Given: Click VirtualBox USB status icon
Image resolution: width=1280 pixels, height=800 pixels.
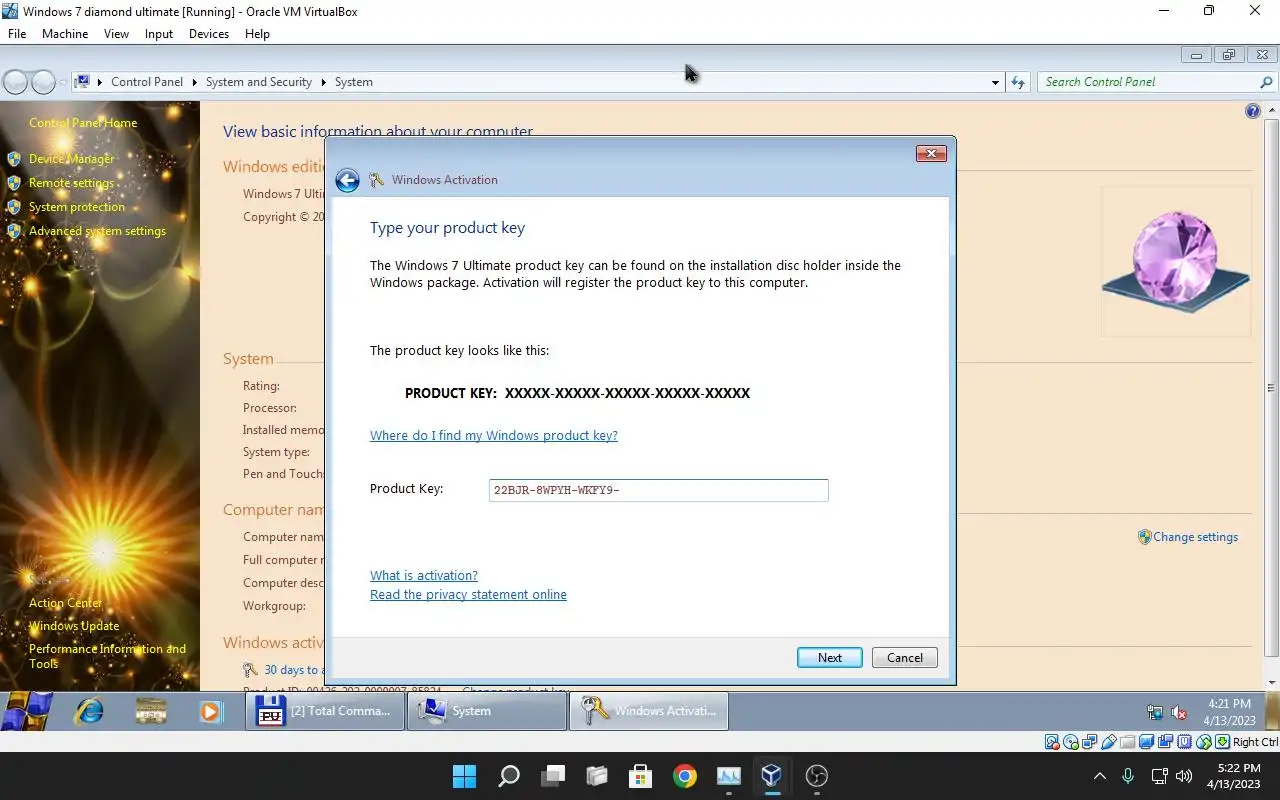Looking at the screenshot, I should (x=1109, y=742).
